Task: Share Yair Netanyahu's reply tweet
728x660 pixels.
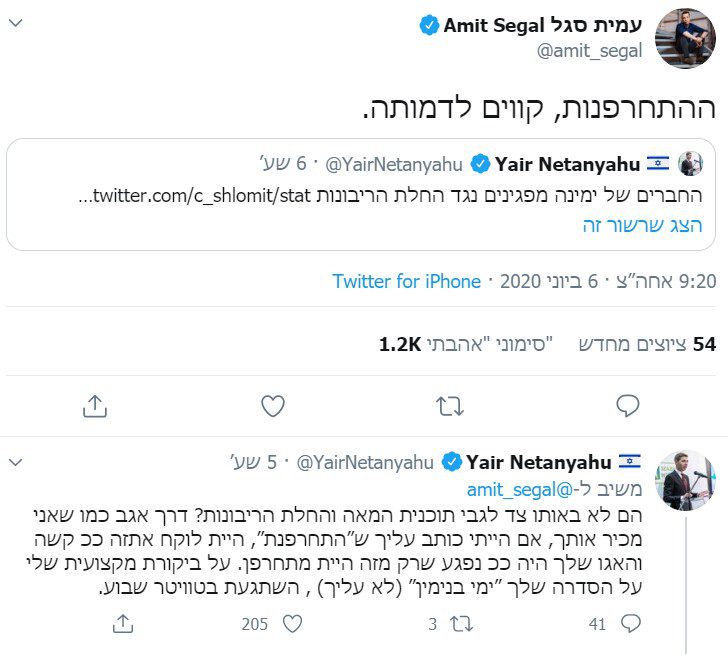Action: click(122, 624)
